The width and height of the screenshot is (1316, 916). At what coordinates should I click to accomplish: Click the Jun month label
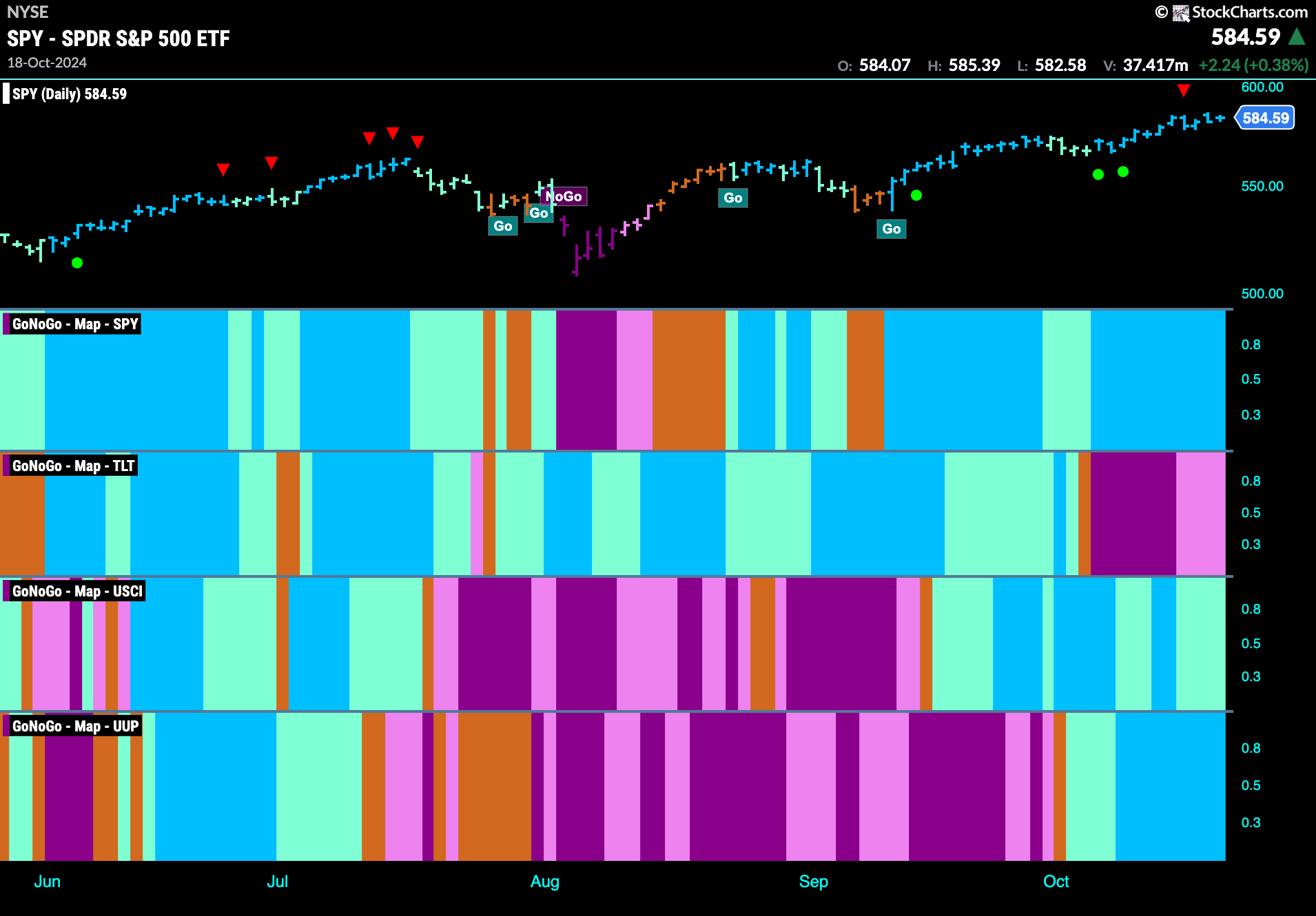click(x=48, y=882)
